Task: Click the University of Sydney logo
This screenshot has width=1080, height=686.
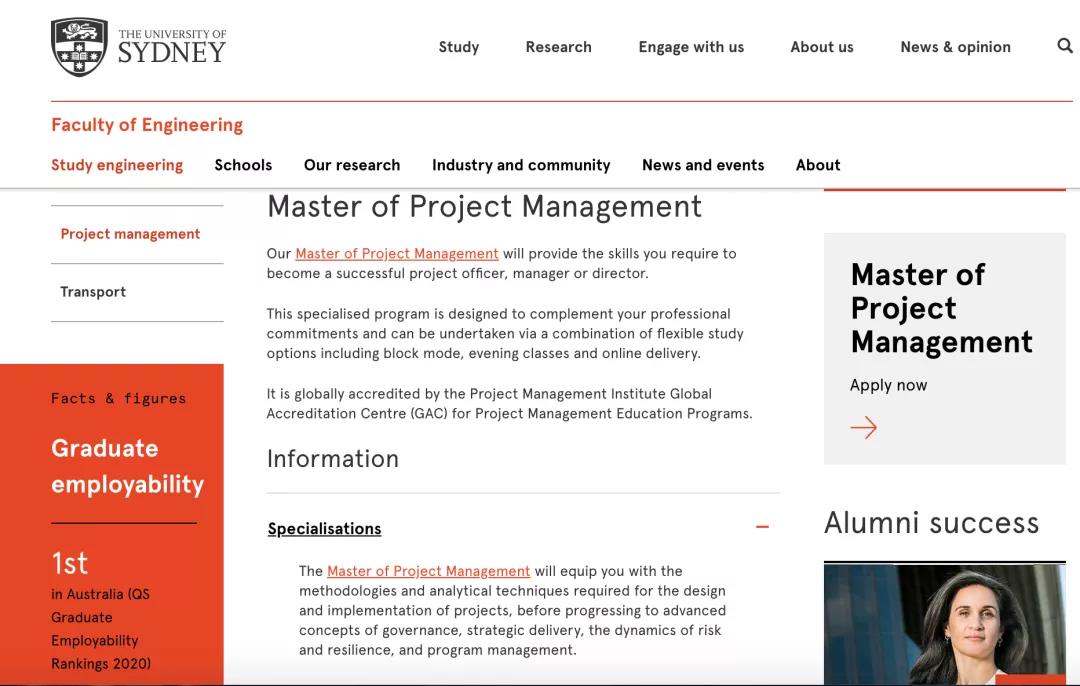Action: (139, 47)
